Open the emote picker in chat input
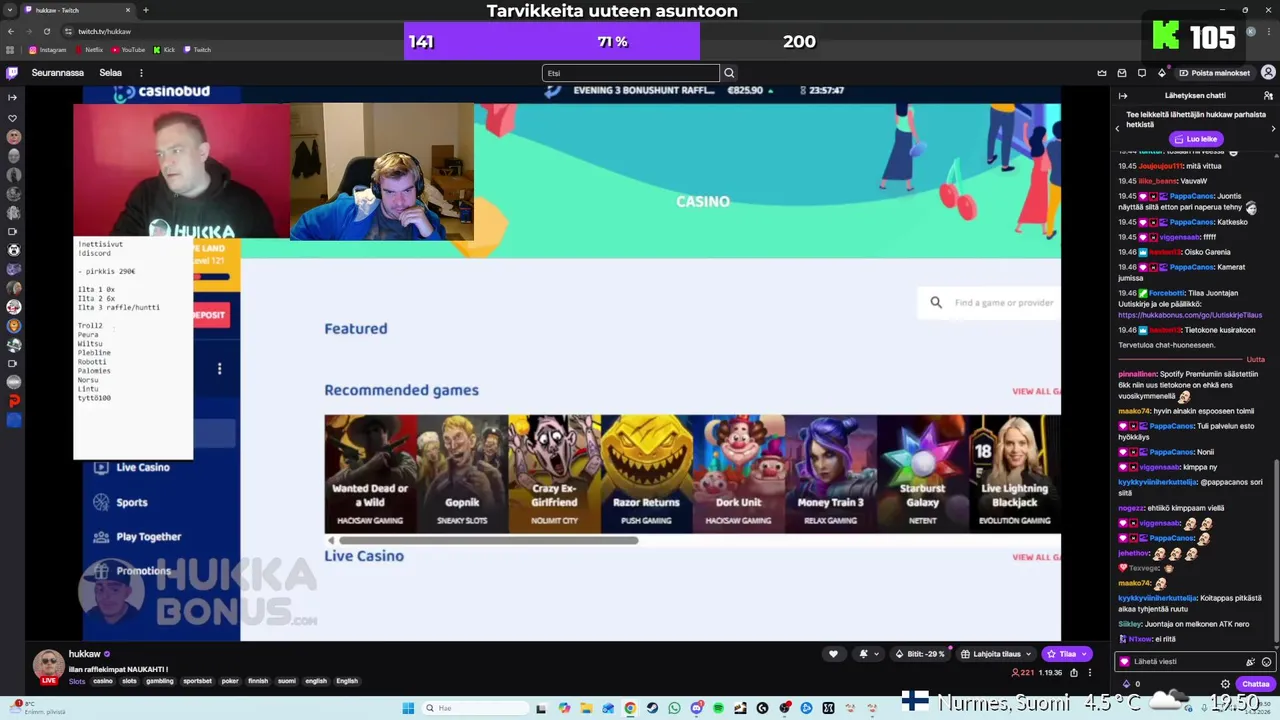The width and height of the screenshot is (1280, 720). coord(1266,662)
